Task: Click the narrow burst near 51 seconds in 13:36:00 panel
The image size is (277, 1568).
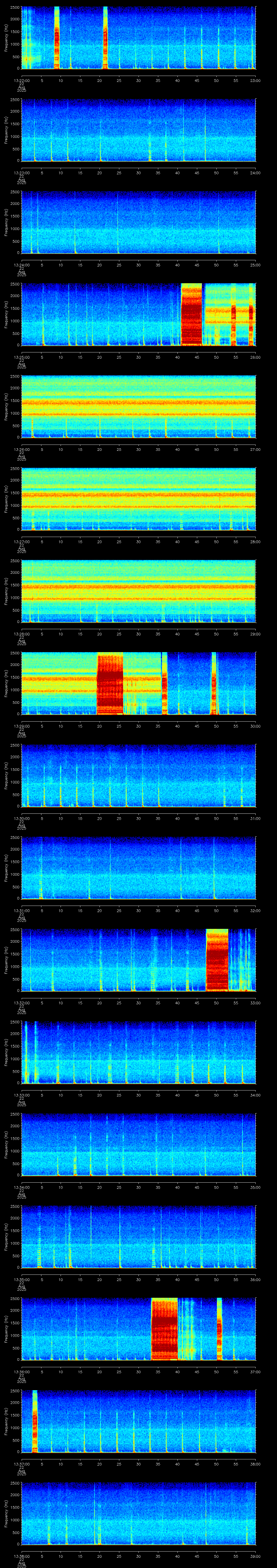Action: tap(219, 1329)
